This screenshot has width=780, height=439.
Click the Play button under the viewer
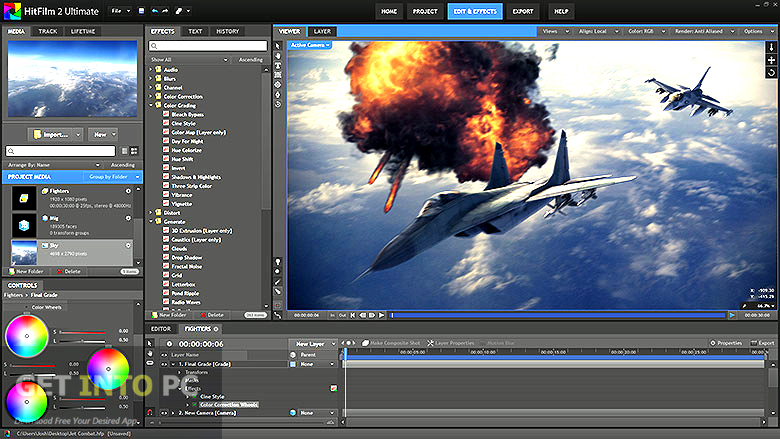tap(382, 315)
